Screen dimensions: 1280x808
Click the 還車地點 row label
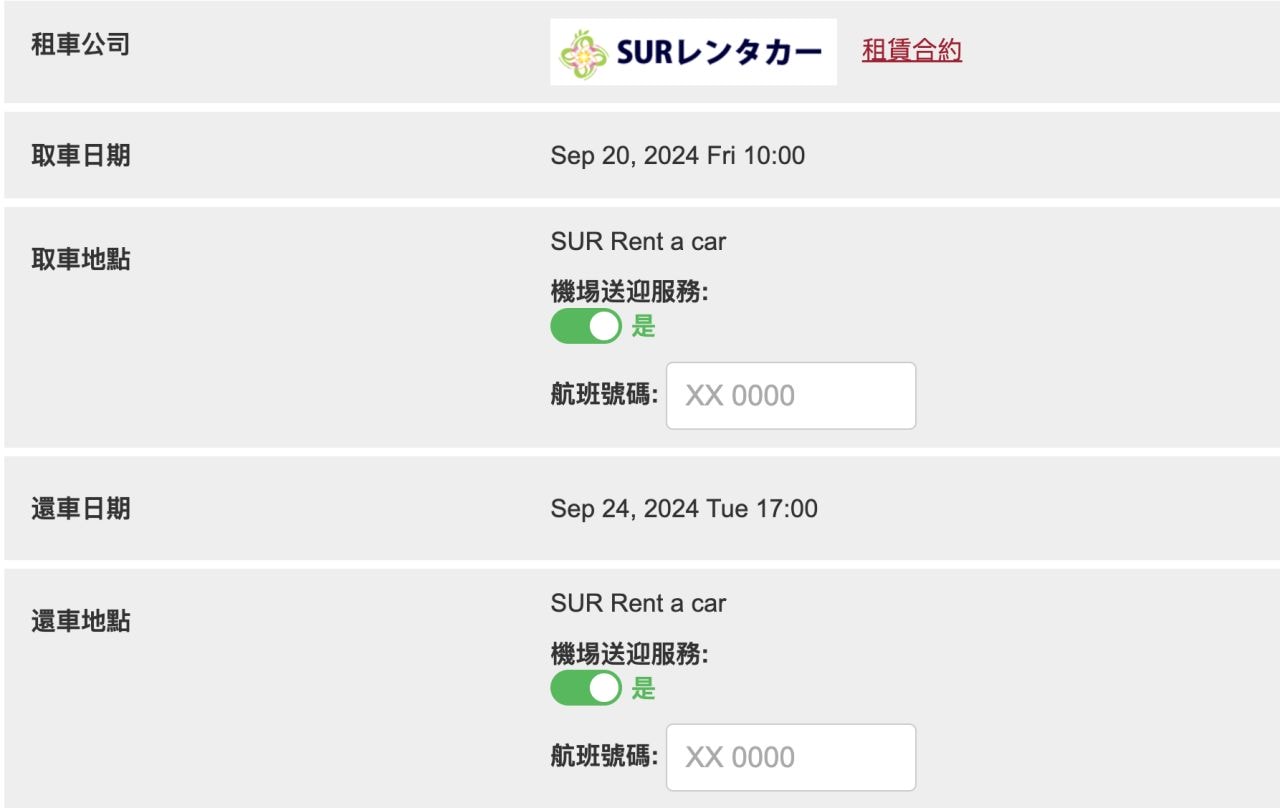[x=81, y=622]
